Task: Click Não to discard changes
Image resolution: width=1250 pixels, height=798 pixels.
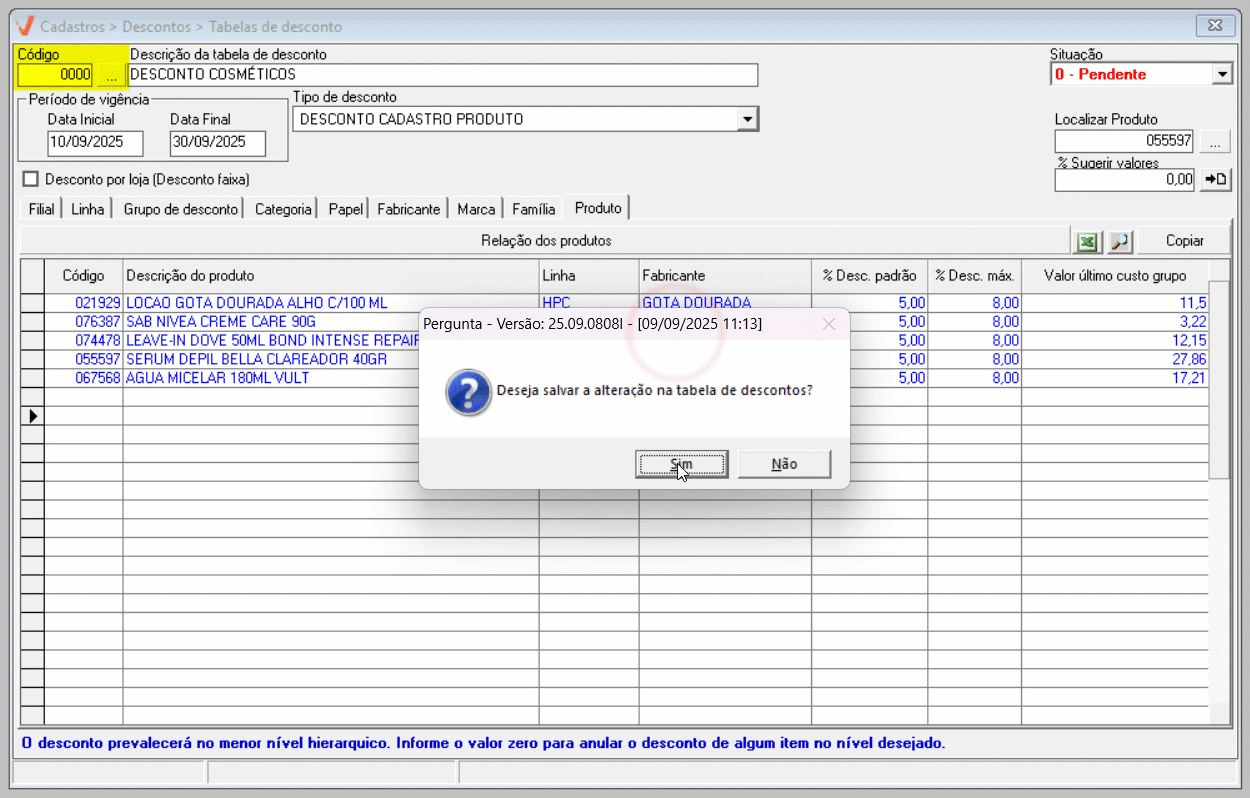Action: pos(784,464)
